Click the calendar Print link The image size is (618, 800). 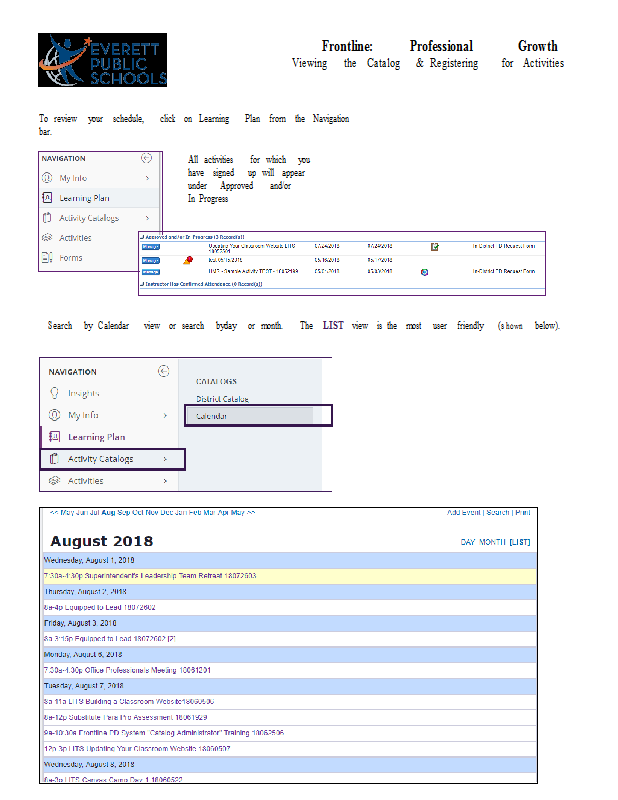(523, 512)
